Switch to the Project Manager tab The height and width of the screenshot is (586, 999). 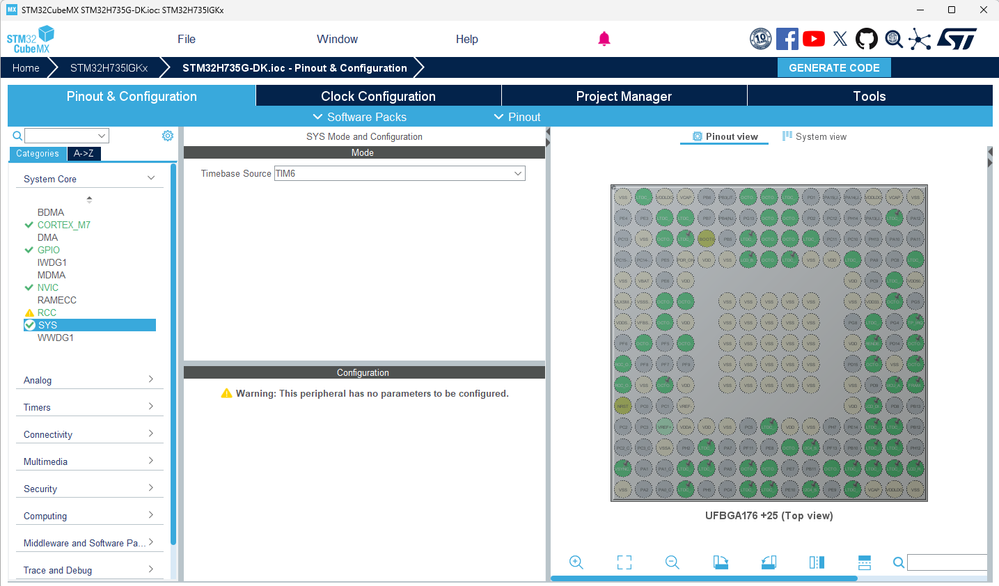click(624, 96)
